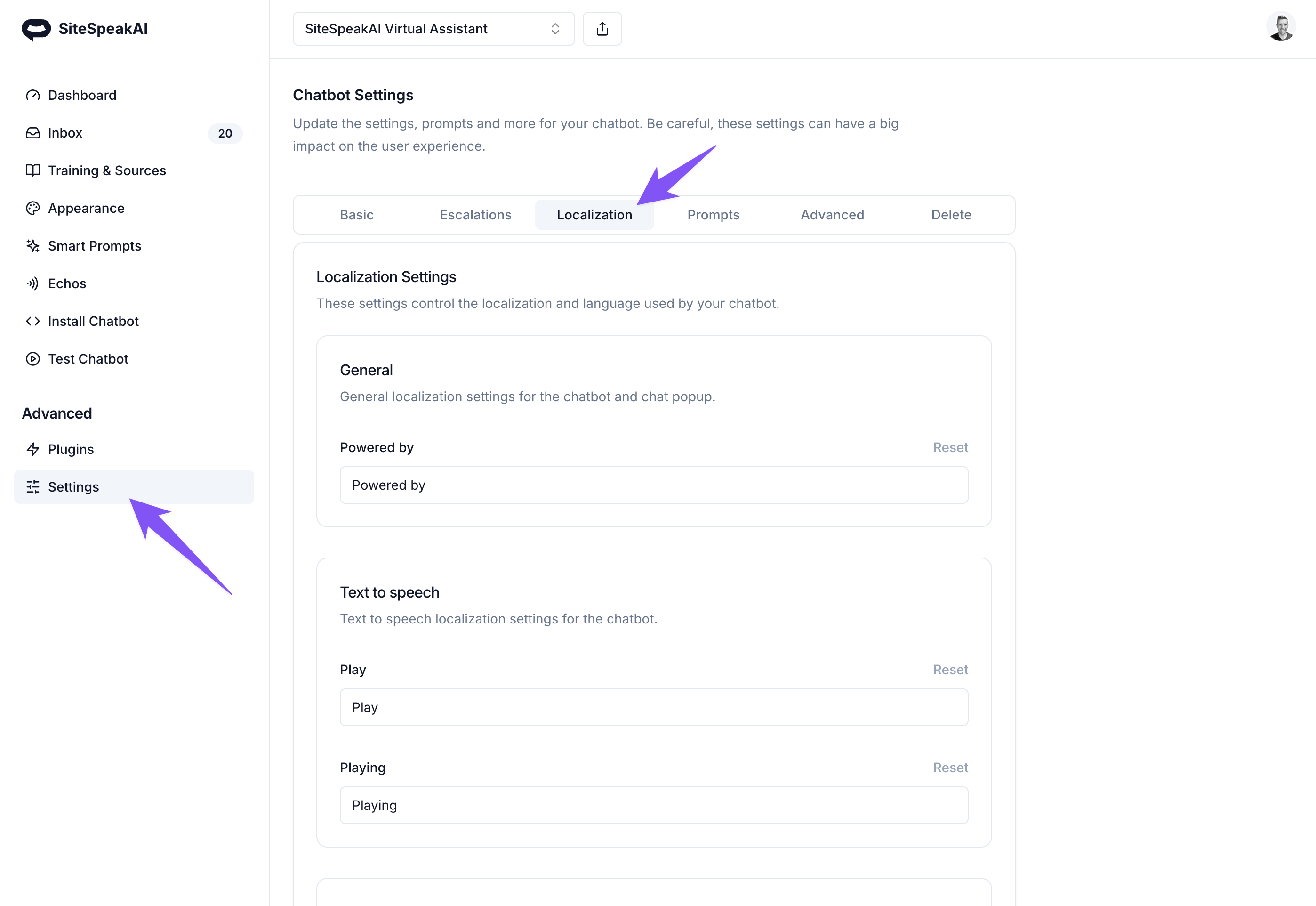Open the user profile avatar

(1281, 27)
